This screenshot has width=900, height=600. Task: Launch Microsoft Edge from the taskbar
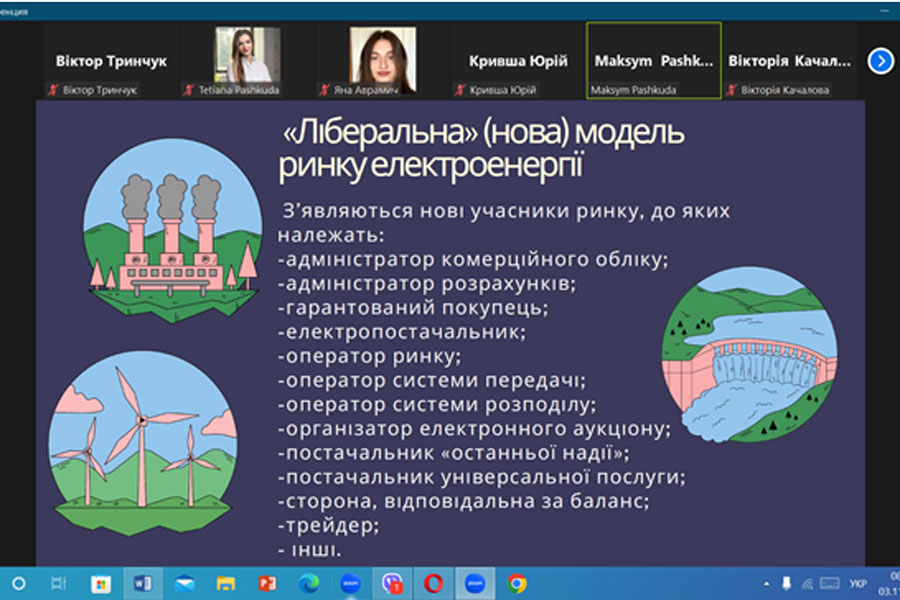[309, 583]
